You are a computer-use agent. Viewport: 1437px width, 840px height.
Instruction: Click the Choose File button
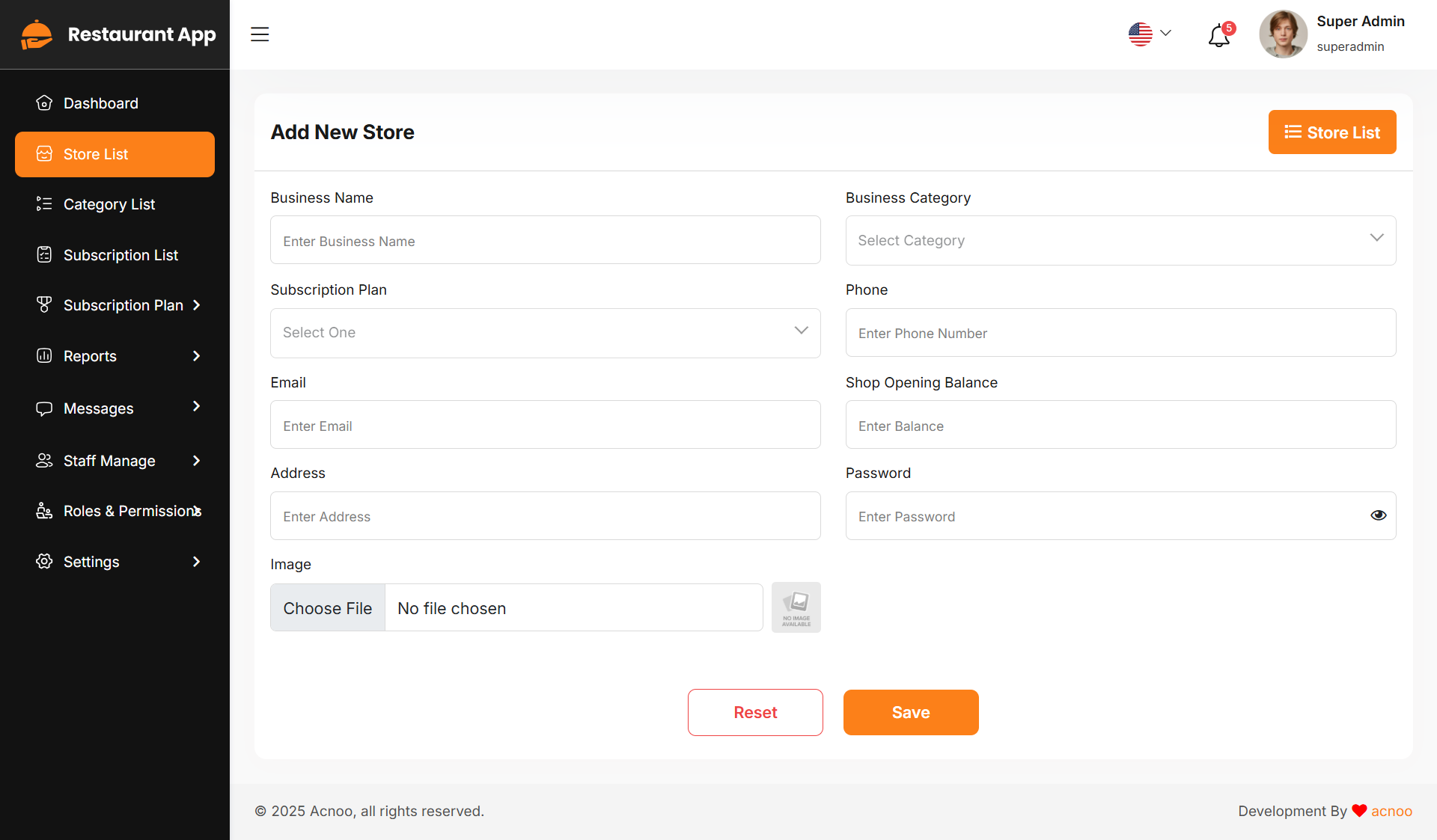pyautogui.click(x=328, y=608)
